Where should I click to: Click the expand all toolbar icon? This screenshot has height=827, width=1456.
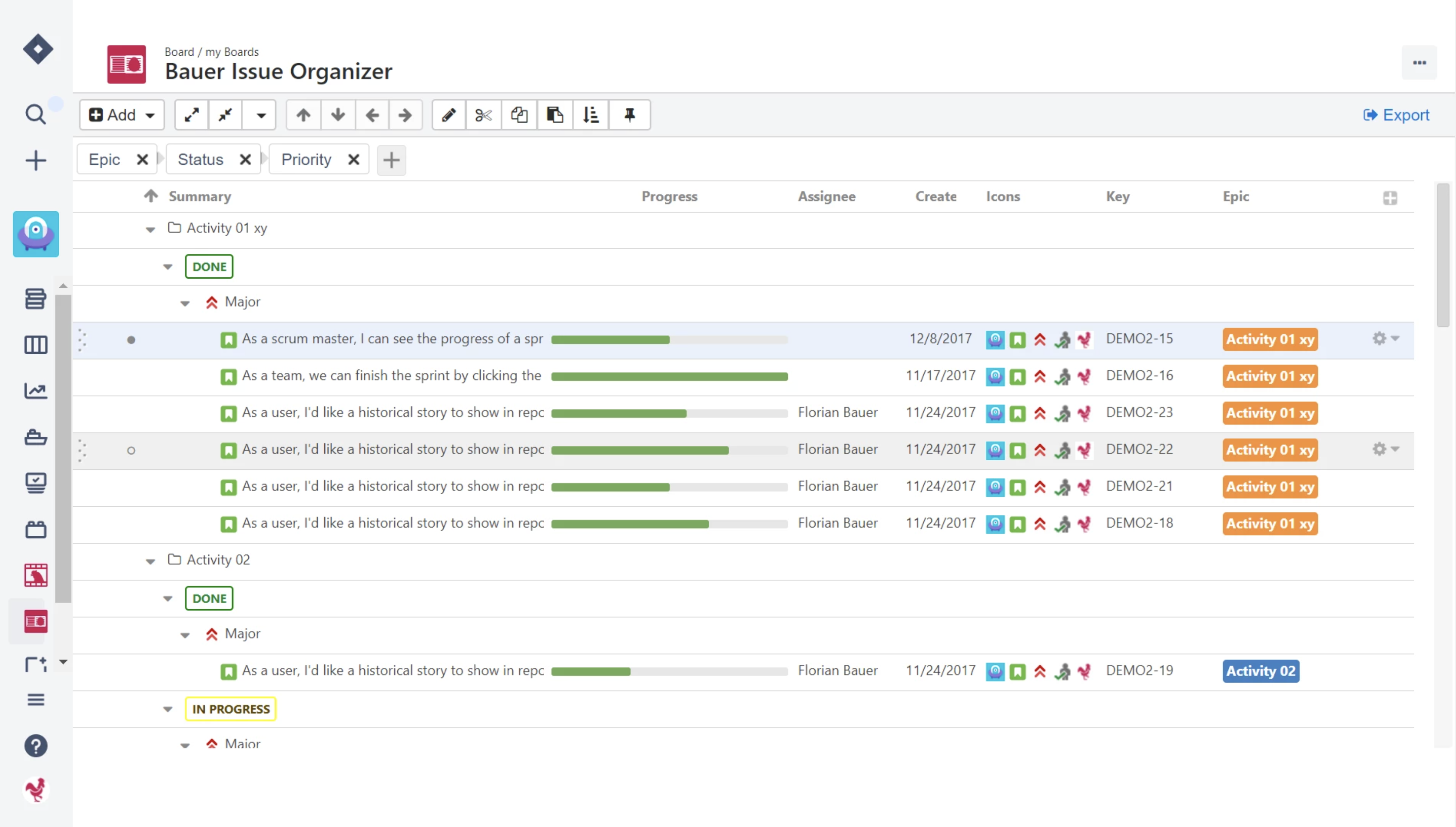pyautogui.click(x=192, y=116)
